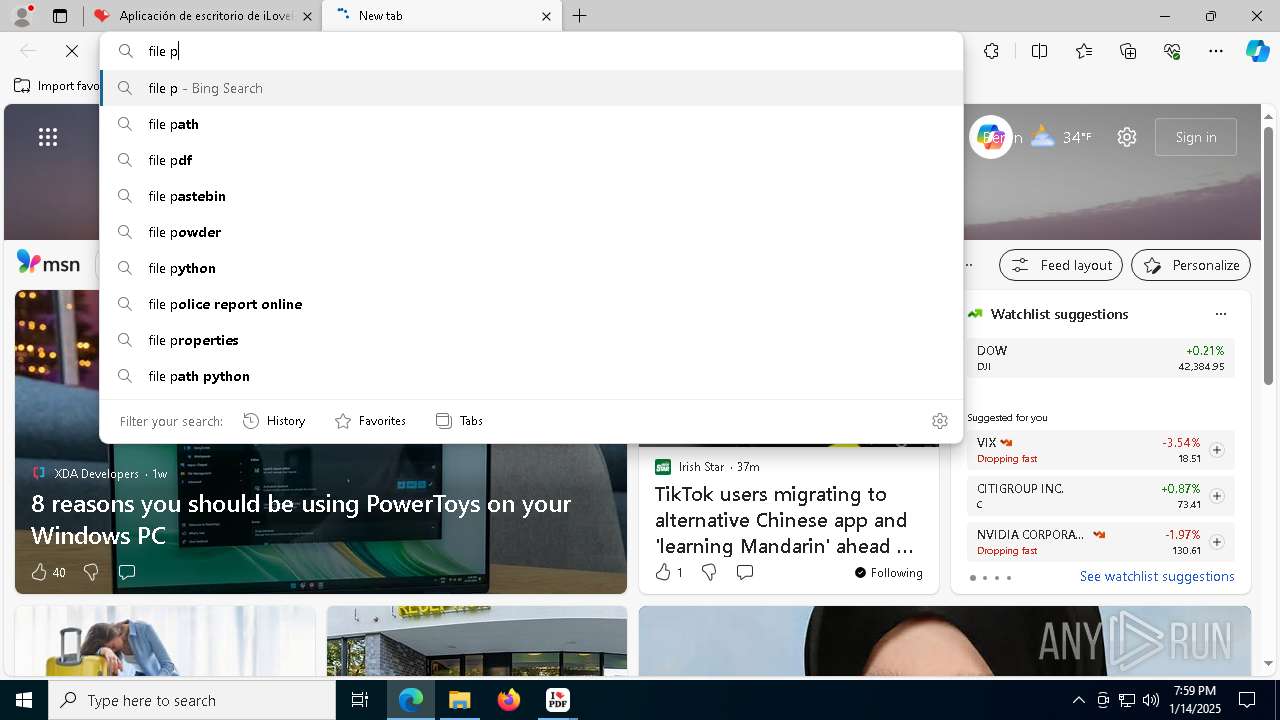Open Watchlist suggestions more options
This screenshot has width=1280, height=720.
[x=1221, y=314]
